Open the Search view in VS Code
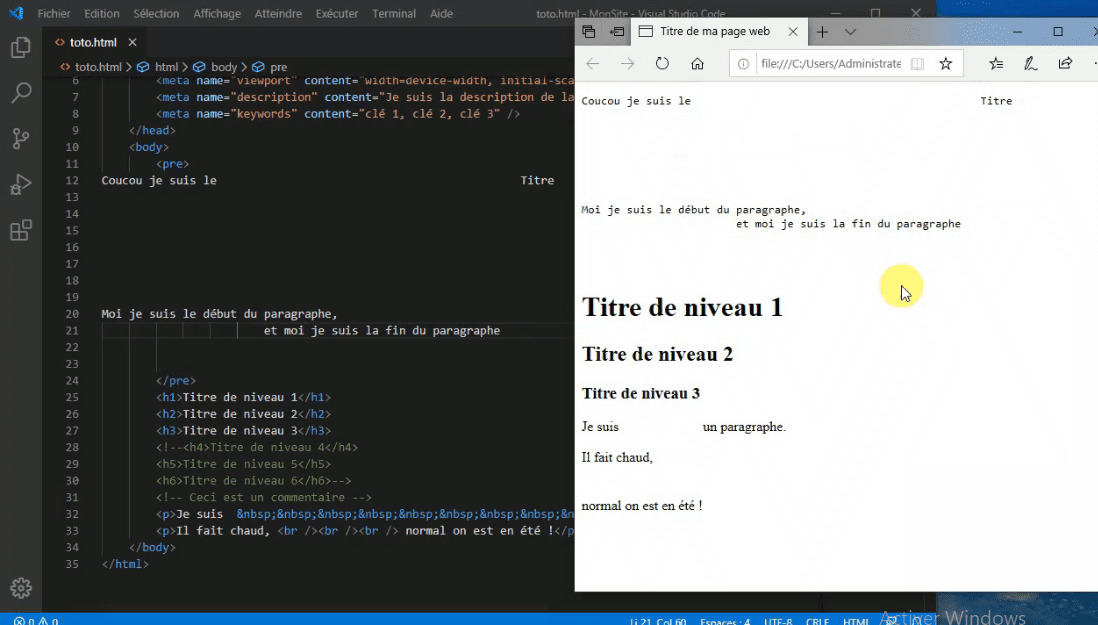Image resolution: width=1098 pixels, height=625 pixels. [x=21, y=93]
